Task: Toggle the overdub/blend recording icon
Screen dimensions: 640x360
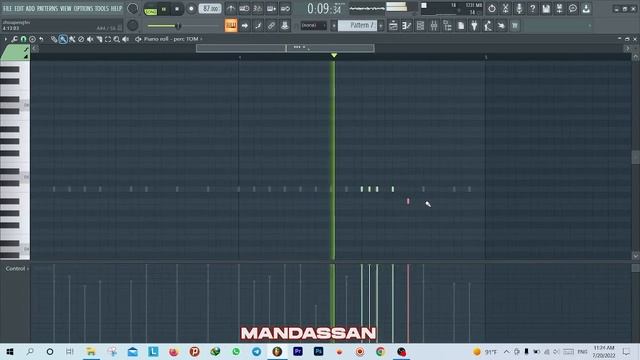Action: pyautogui.click(x=271, y=9)
